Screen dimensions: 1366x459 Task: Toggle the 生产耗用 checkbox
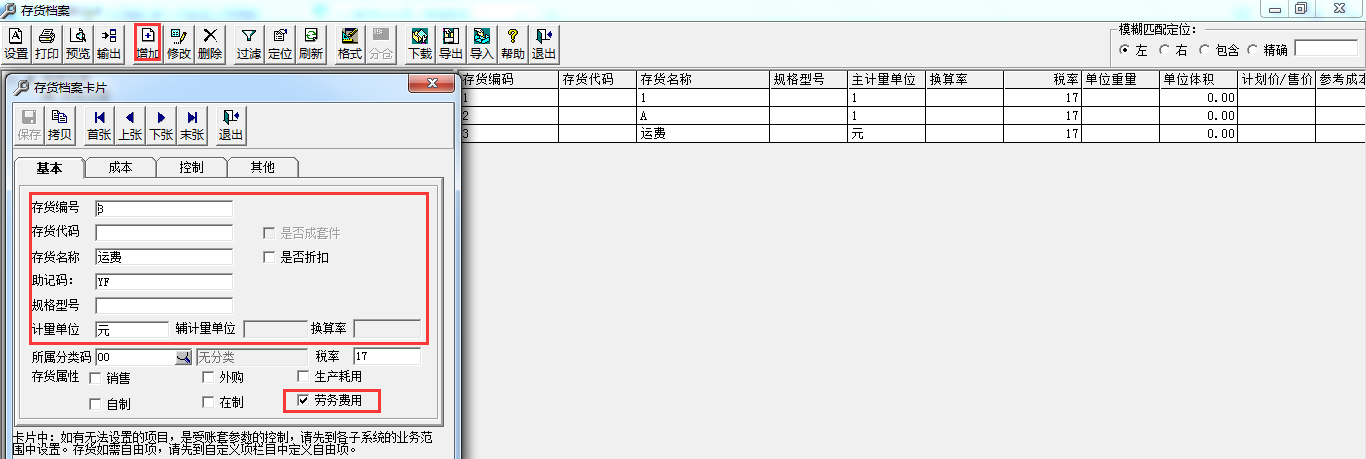coord(303,376)
